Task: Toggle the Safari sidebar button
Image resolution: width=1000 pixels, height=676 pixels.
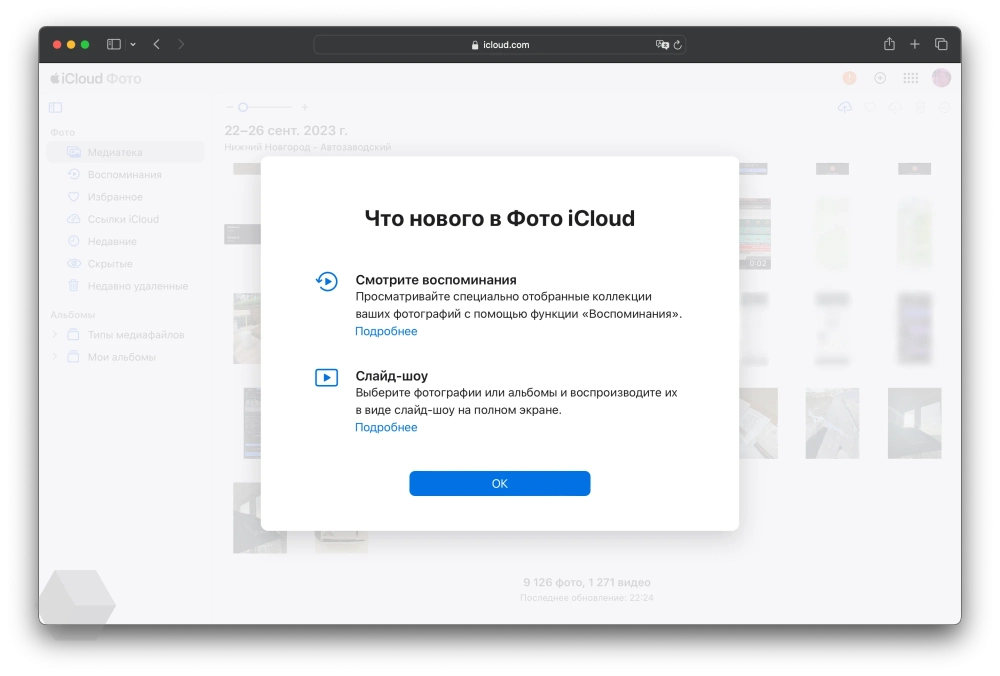Action: pos(114,44)
